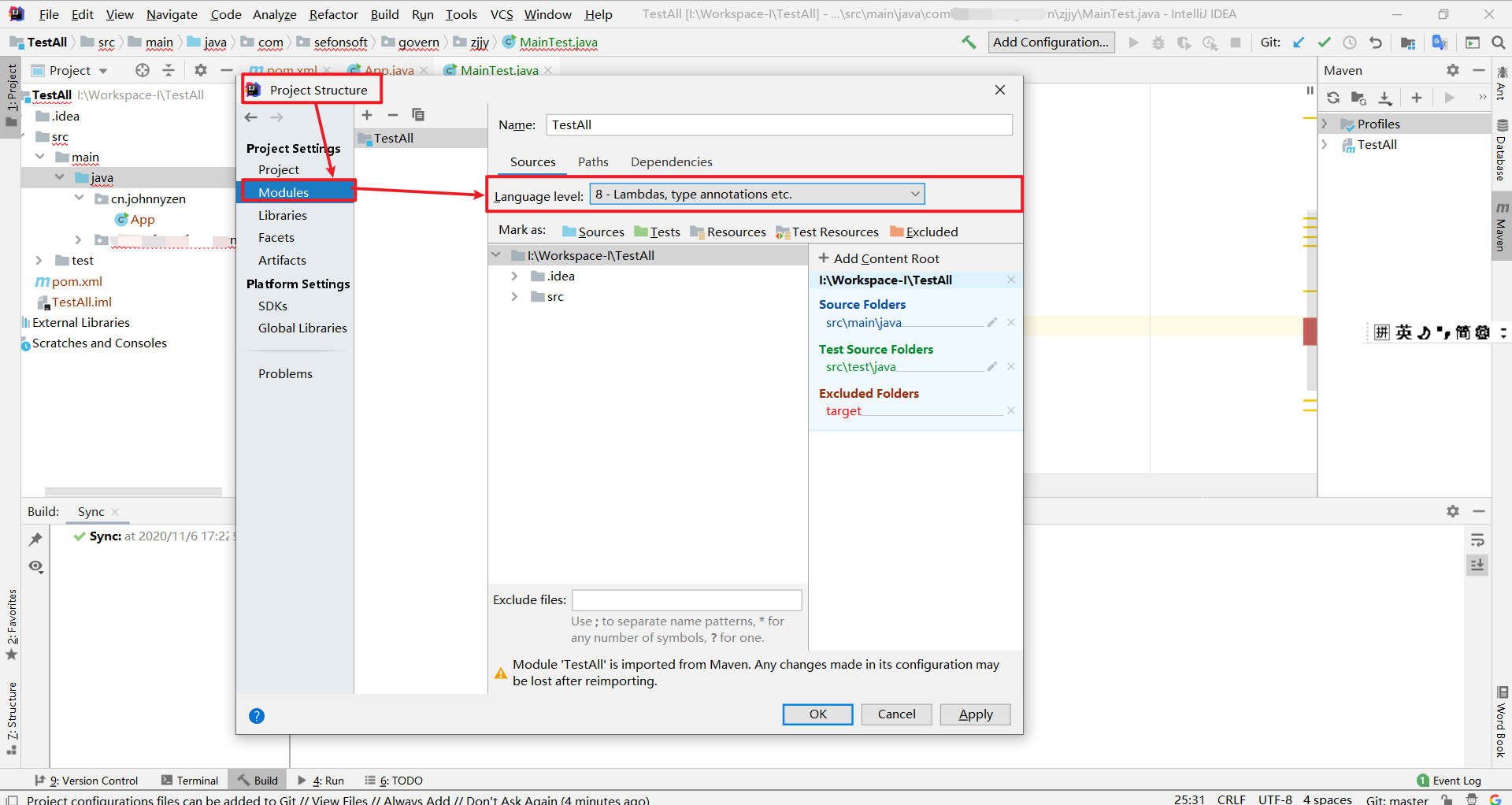
Task: Open Terminal tool window
Action: click(x=190, y=781)
